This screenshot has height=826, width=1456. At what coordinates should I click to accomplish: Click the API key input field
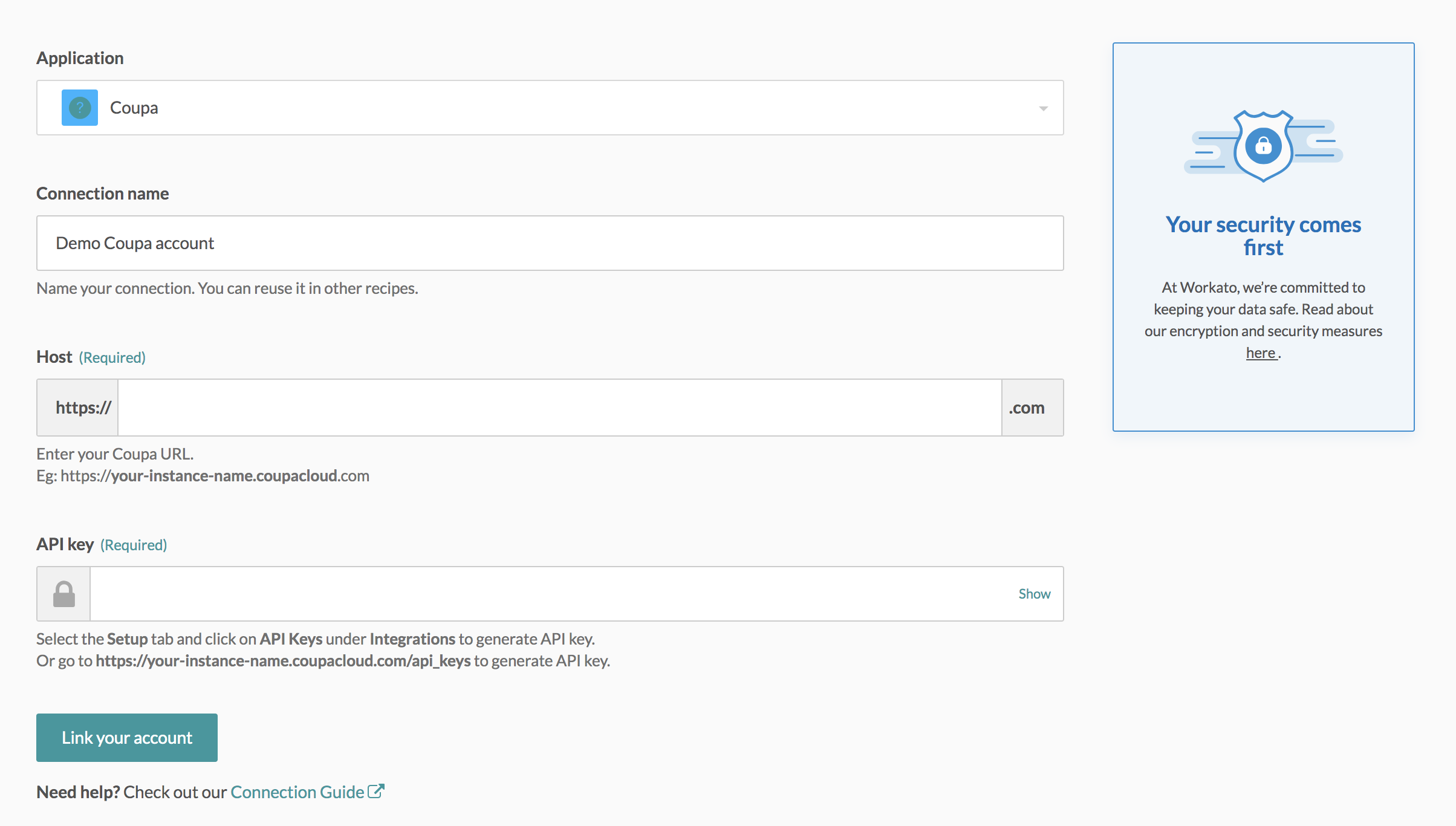tap(544, 593)
